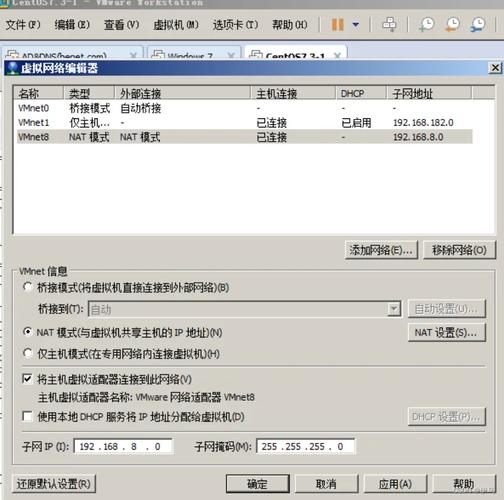Click the revert to snapshot icon
This screenshot has height=500, width=504.
coord(452,24)
